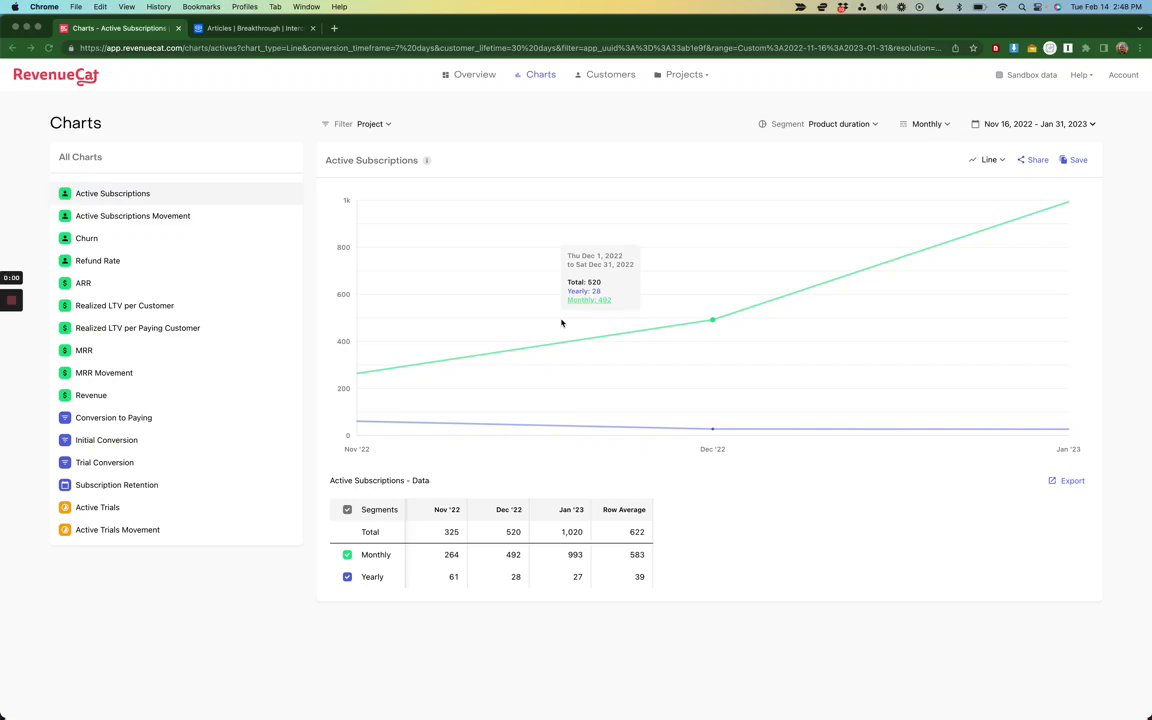Export the Active Subscriptions data
Viewport: 1152px width, 720px height.
1067,480
